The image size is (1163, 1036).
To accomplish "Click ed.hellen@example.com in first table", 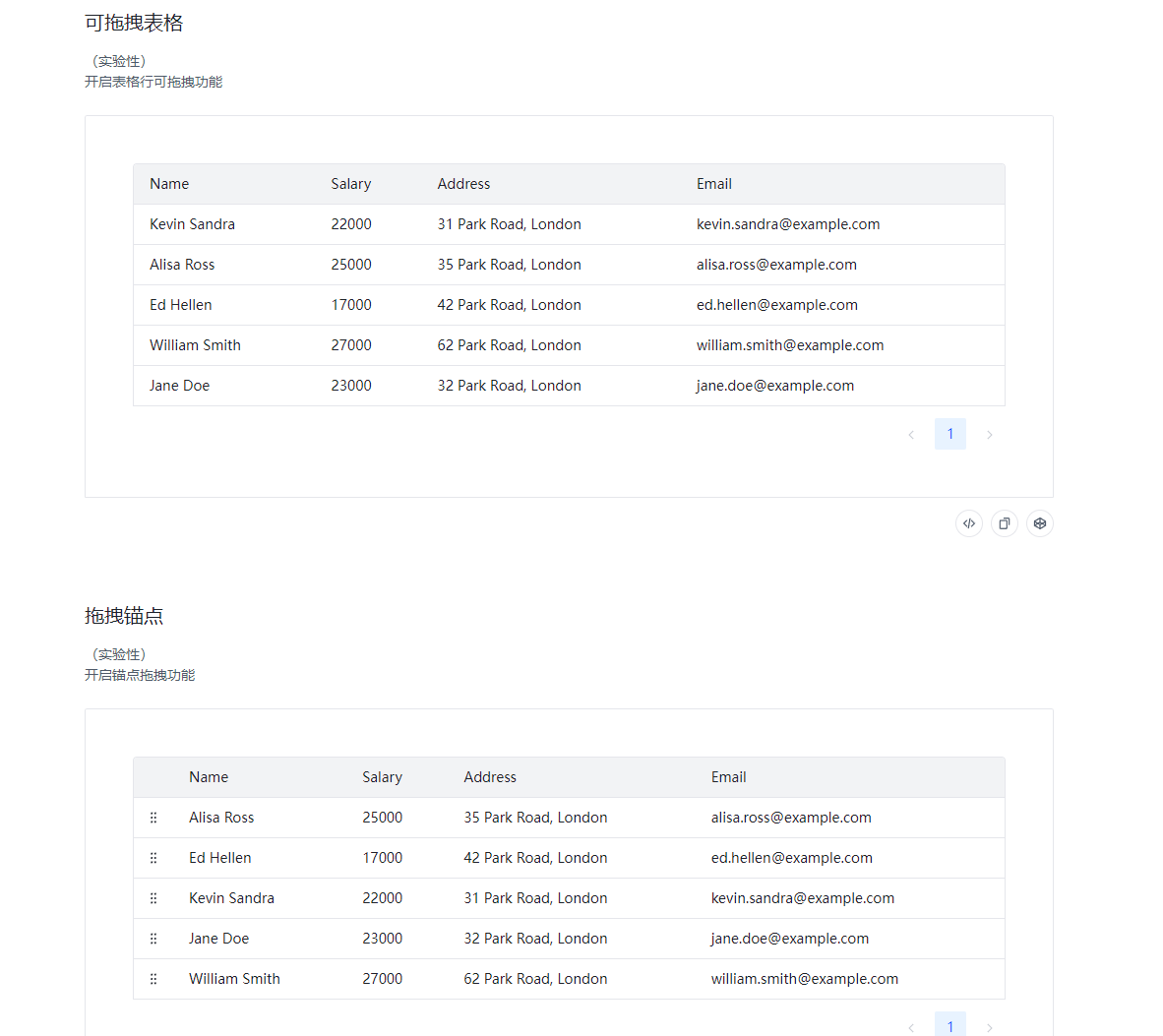I will tap(777, 305).
